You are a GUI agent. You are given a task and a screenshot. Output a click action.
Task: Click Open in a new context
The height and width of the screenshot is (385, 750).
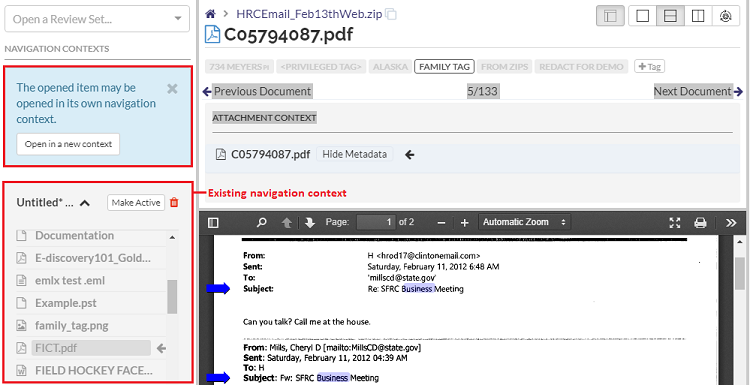click(68, 144)
